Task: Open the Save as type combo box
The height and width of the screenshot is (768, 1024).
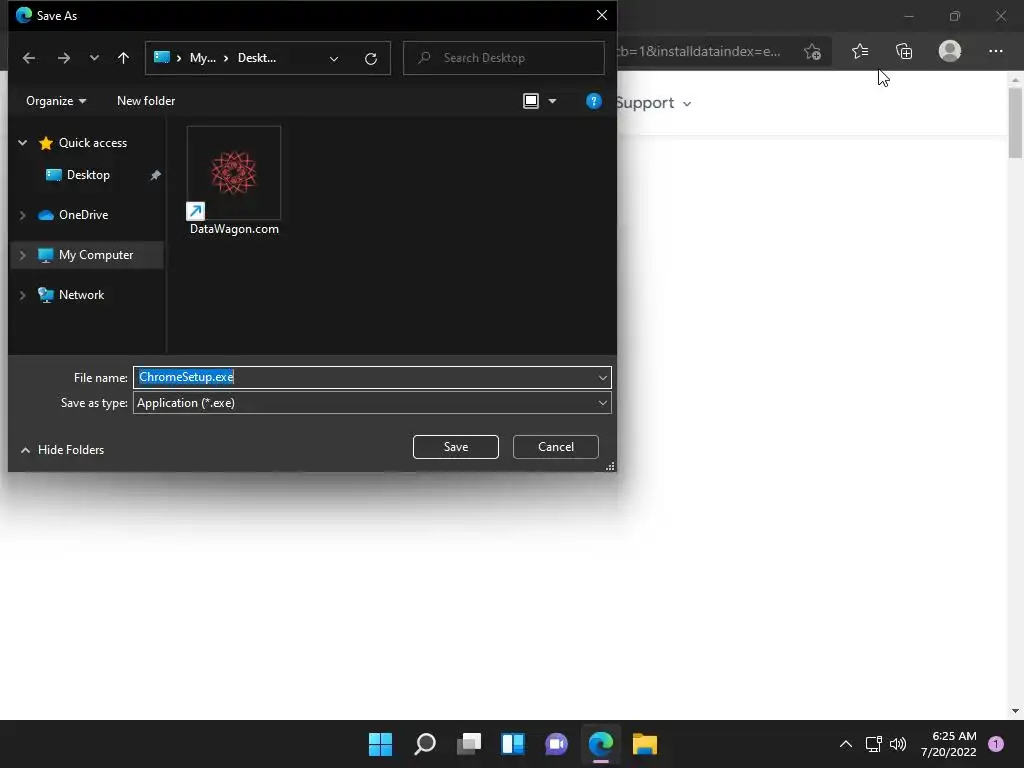Action: point(372,403)
